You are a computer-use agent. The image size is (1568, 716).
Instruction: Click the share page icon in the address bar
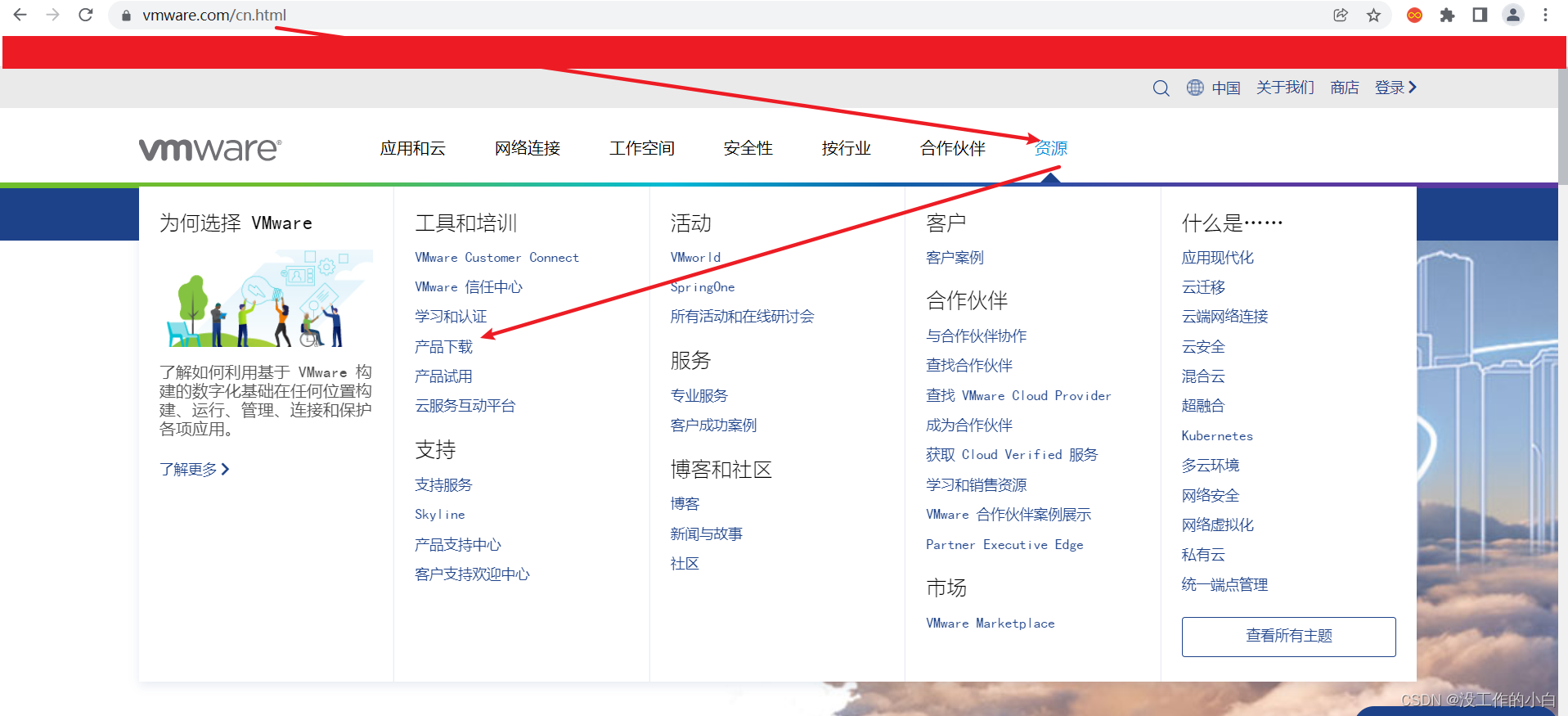pyautogui.click(x=1341, y=15)
